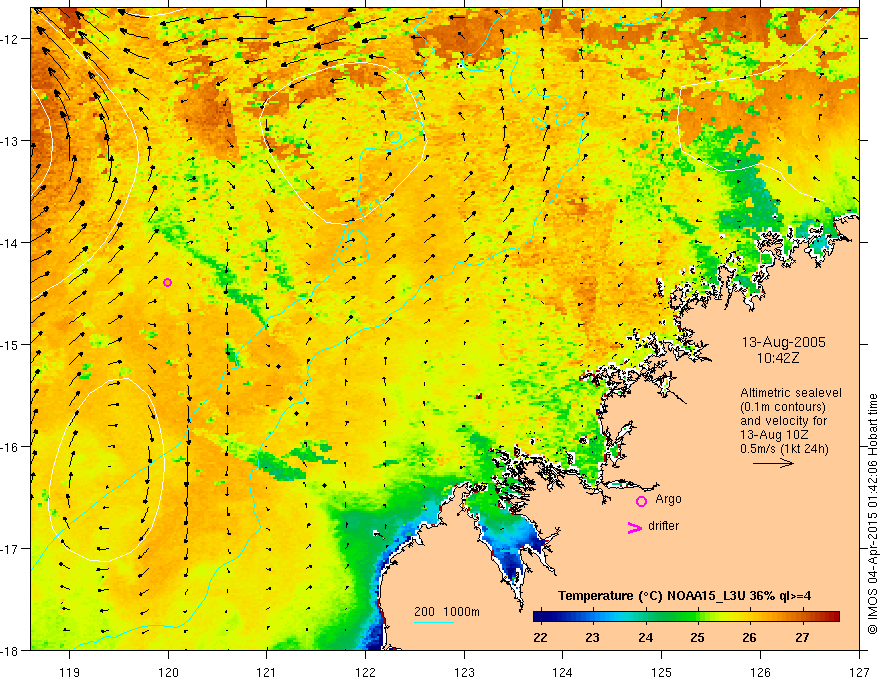Click the colorbar value 23
880x680 pixels.
(593, 637)
